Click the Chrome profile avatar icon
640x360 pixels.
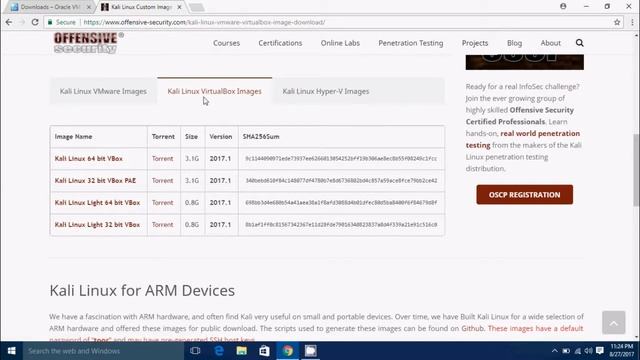(563, 6)
